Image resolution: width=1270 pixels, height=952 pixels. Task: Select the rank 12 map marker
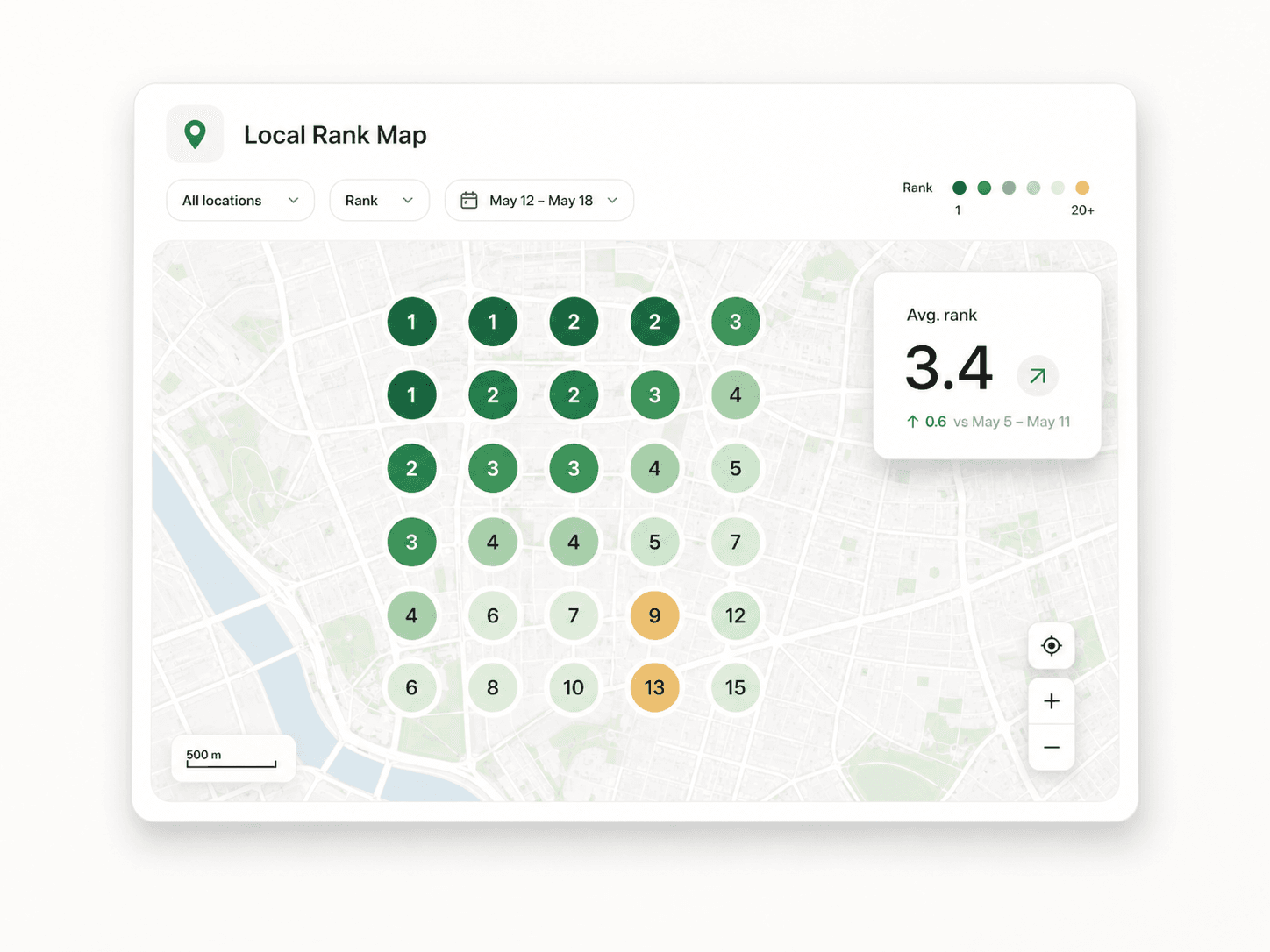coord(735,615)
